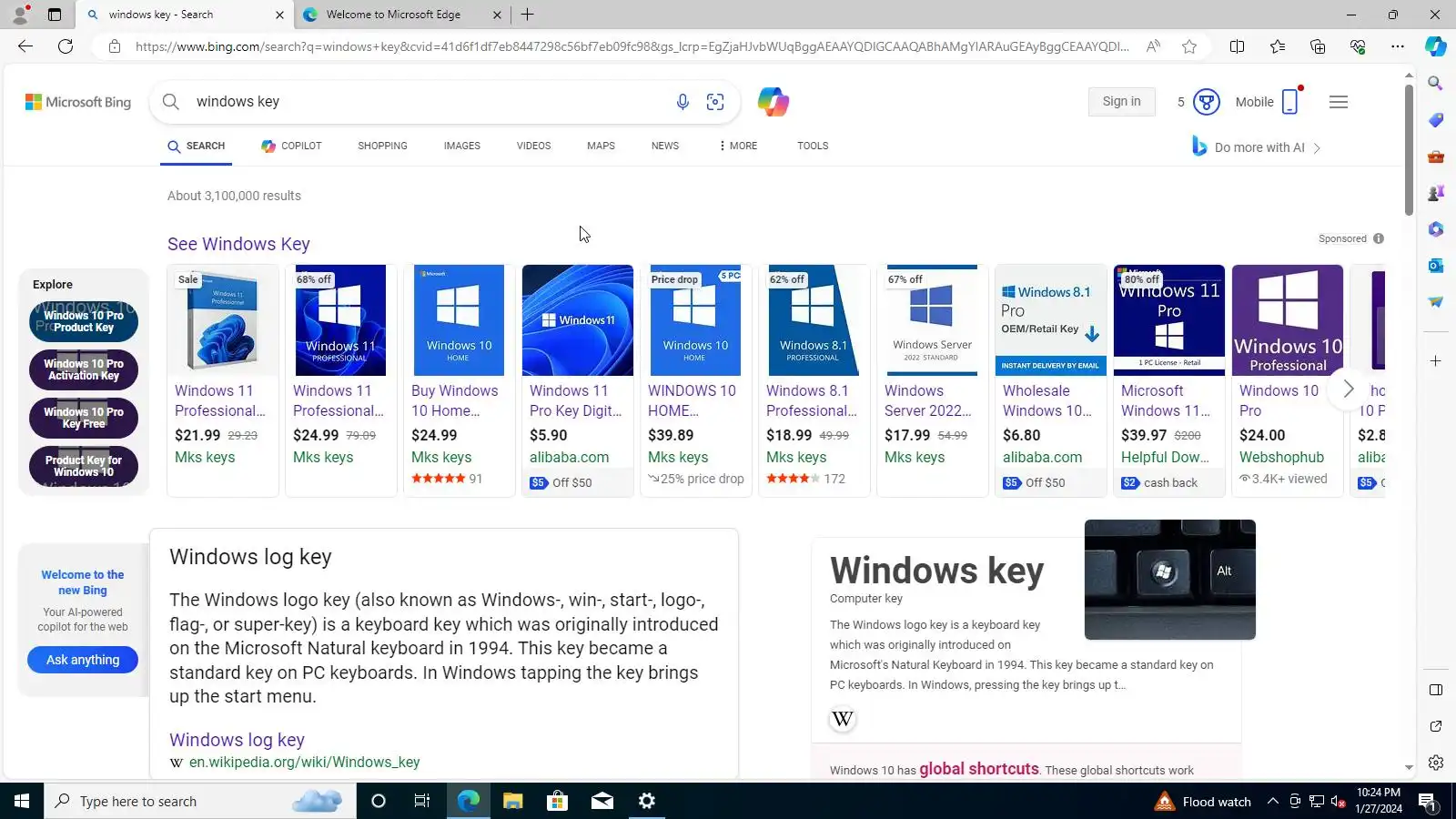Open Copilot sidebar icon in Edge
1456x819 pixels.
tap(1436, 46)
